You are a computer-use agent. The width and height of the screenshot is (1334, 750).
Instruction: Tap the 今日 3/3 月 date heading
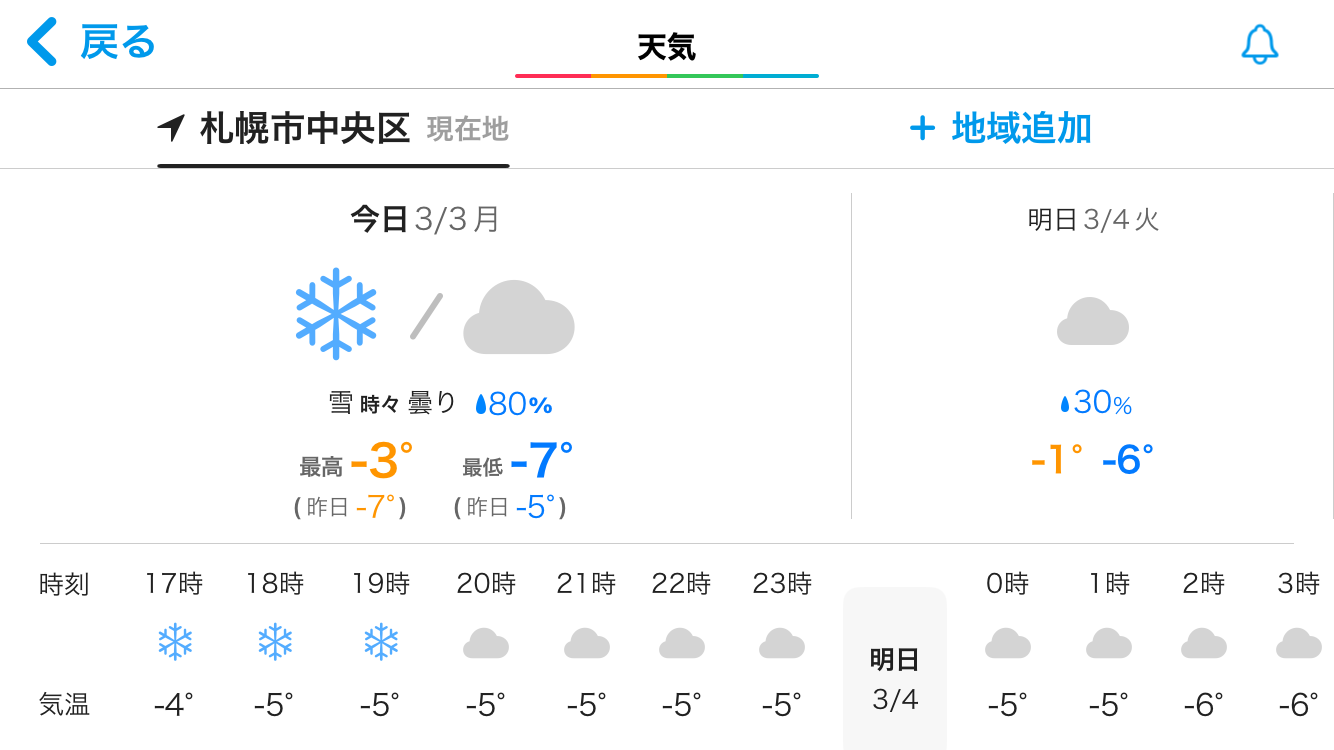pos(425,219)
